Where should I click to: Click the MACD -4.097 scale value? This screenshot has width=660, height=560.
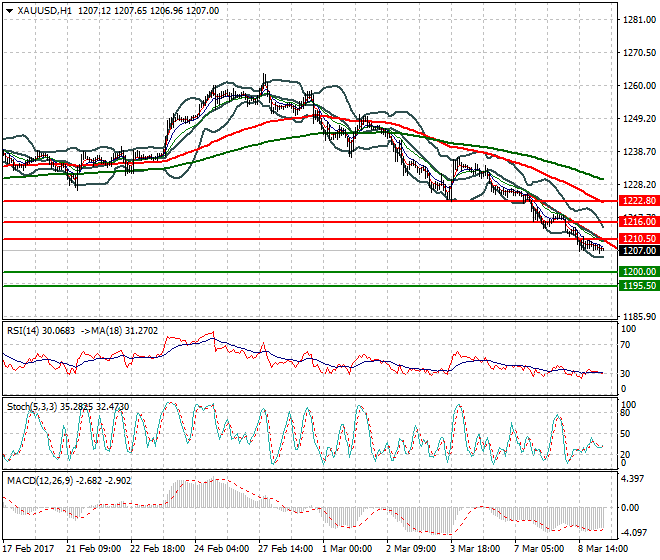click(x=634, y=533)
